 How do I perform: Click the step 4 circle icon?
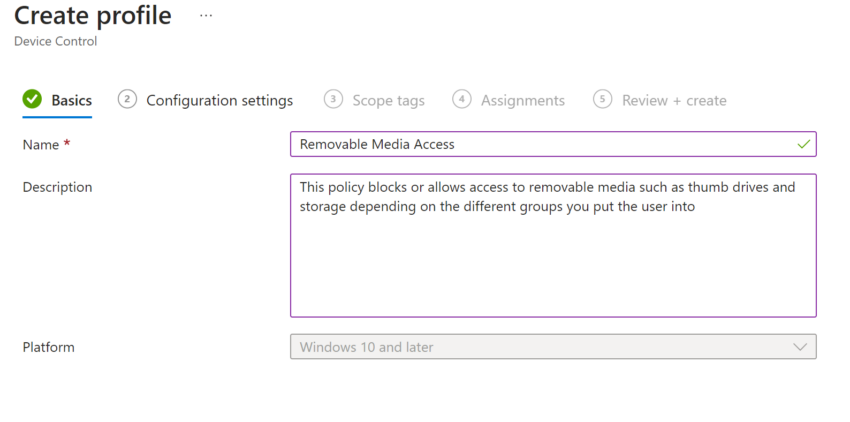(x=462, y=99)
